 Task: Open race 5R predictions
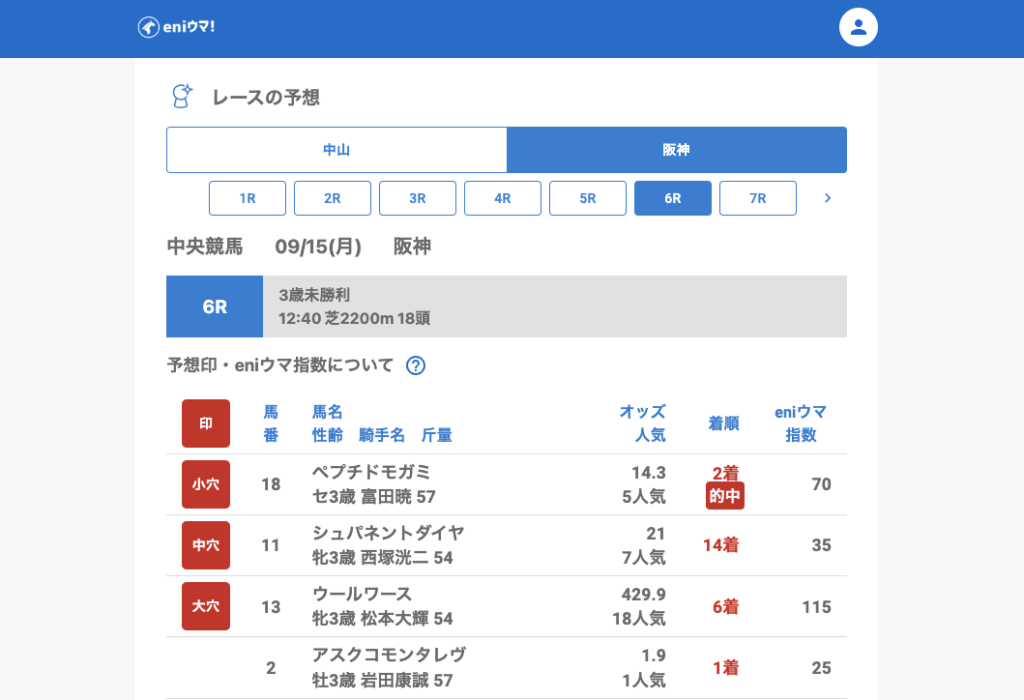click(587, 198)
